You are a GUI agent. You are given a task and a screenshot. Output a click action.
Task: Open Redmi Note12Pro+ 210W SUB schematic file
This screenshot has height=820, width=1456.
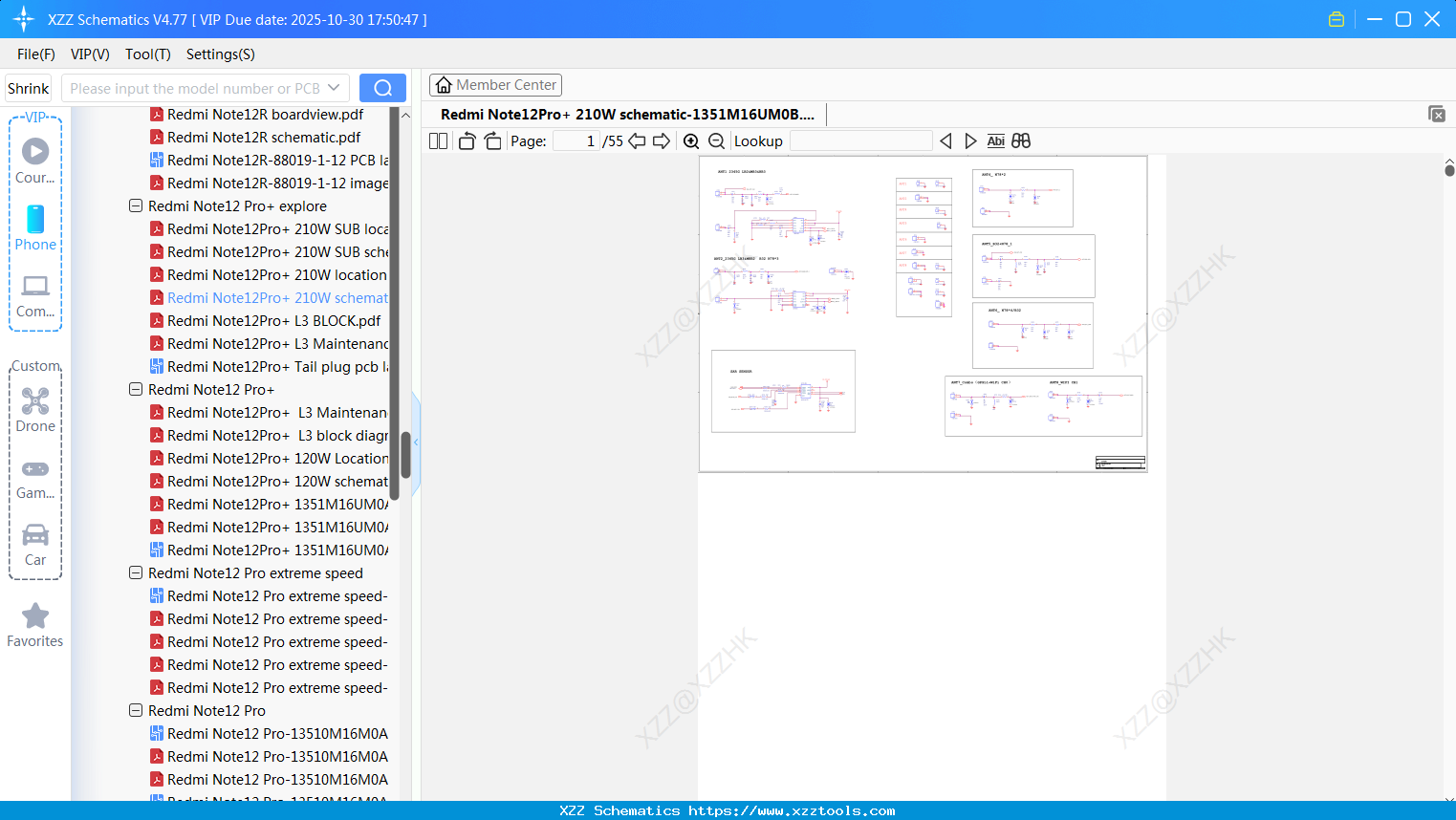pos(270,252)
